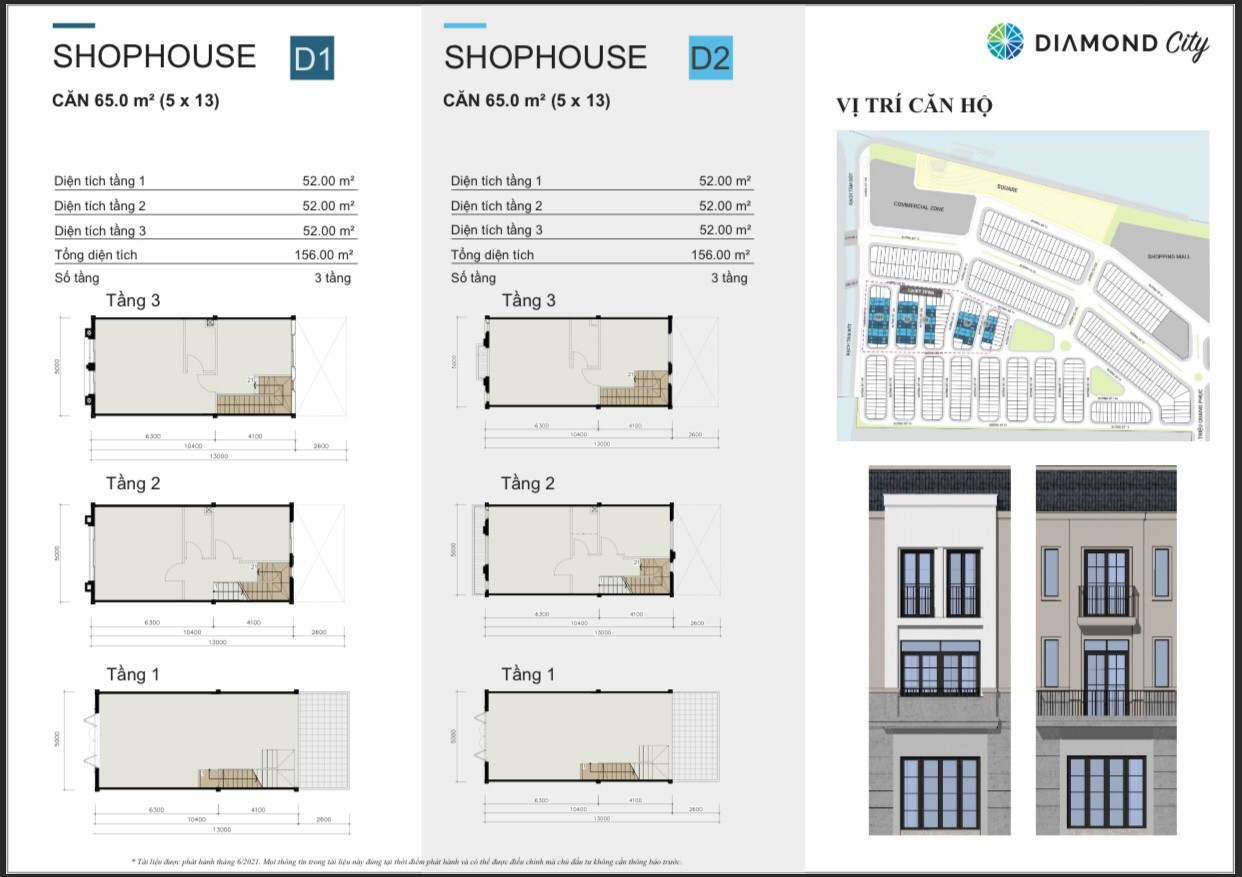This screenshot has width=1242, height=877.
Task: Click the left white facade elevation image
Action: (939, 650)
